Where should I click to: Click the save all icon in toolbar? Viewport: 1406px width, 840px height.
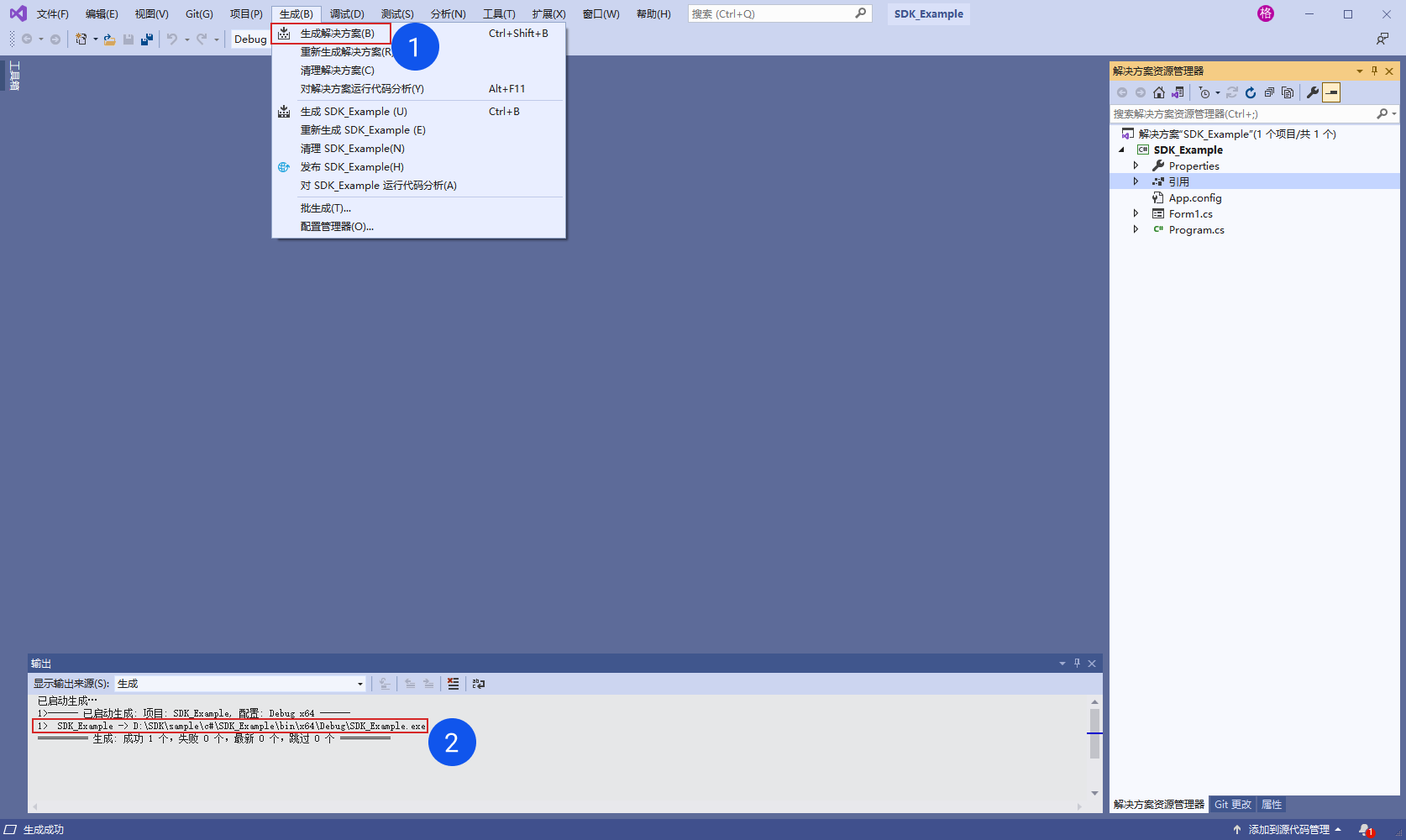[147, 39]
